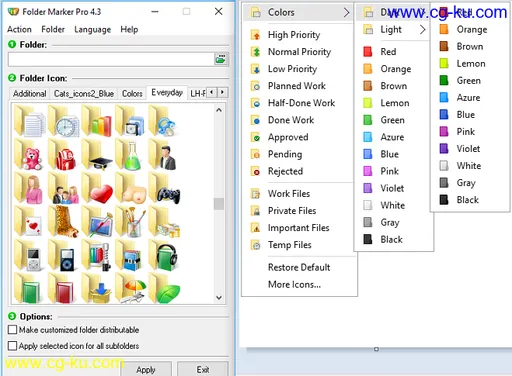Expand the Colors submenu arrow
Image resolution: width=512 pixels, height=376 pixels.
(x=347, y=13)
